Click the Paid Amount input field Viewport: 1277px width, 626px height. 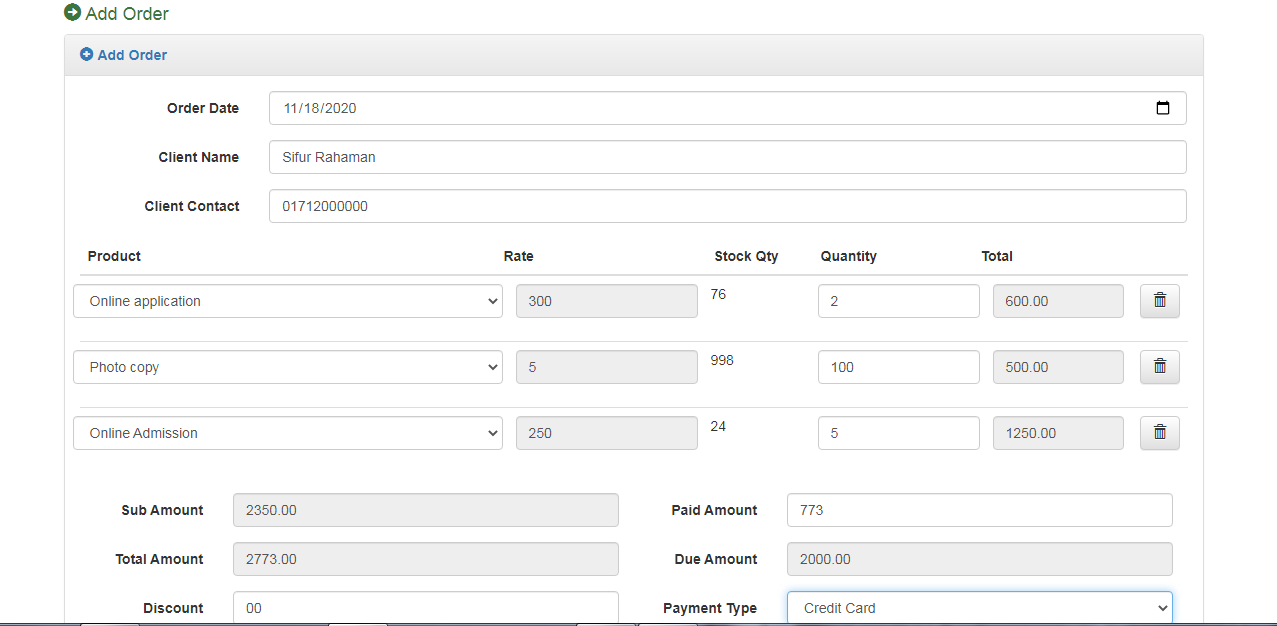click(x=979, y=510)
